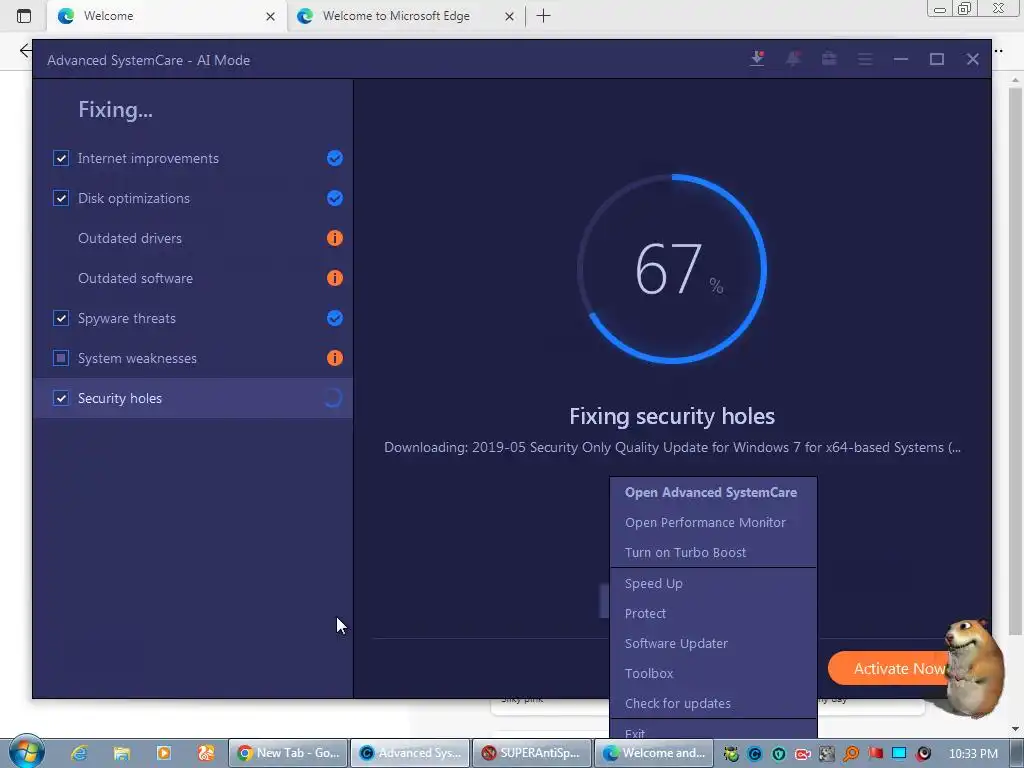Image resolution: width=1024 pixels, height=768 pixels.
Task: Open the toolbox briefcase icon in title bar
Action: point(829,59)
